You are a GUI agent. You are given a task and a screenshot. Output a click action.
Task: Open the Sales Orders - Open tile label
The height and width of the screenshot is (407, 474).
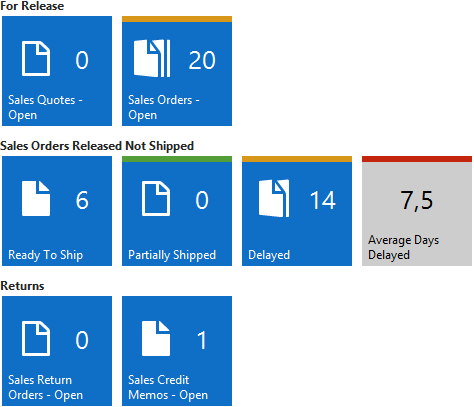point(164,107)
